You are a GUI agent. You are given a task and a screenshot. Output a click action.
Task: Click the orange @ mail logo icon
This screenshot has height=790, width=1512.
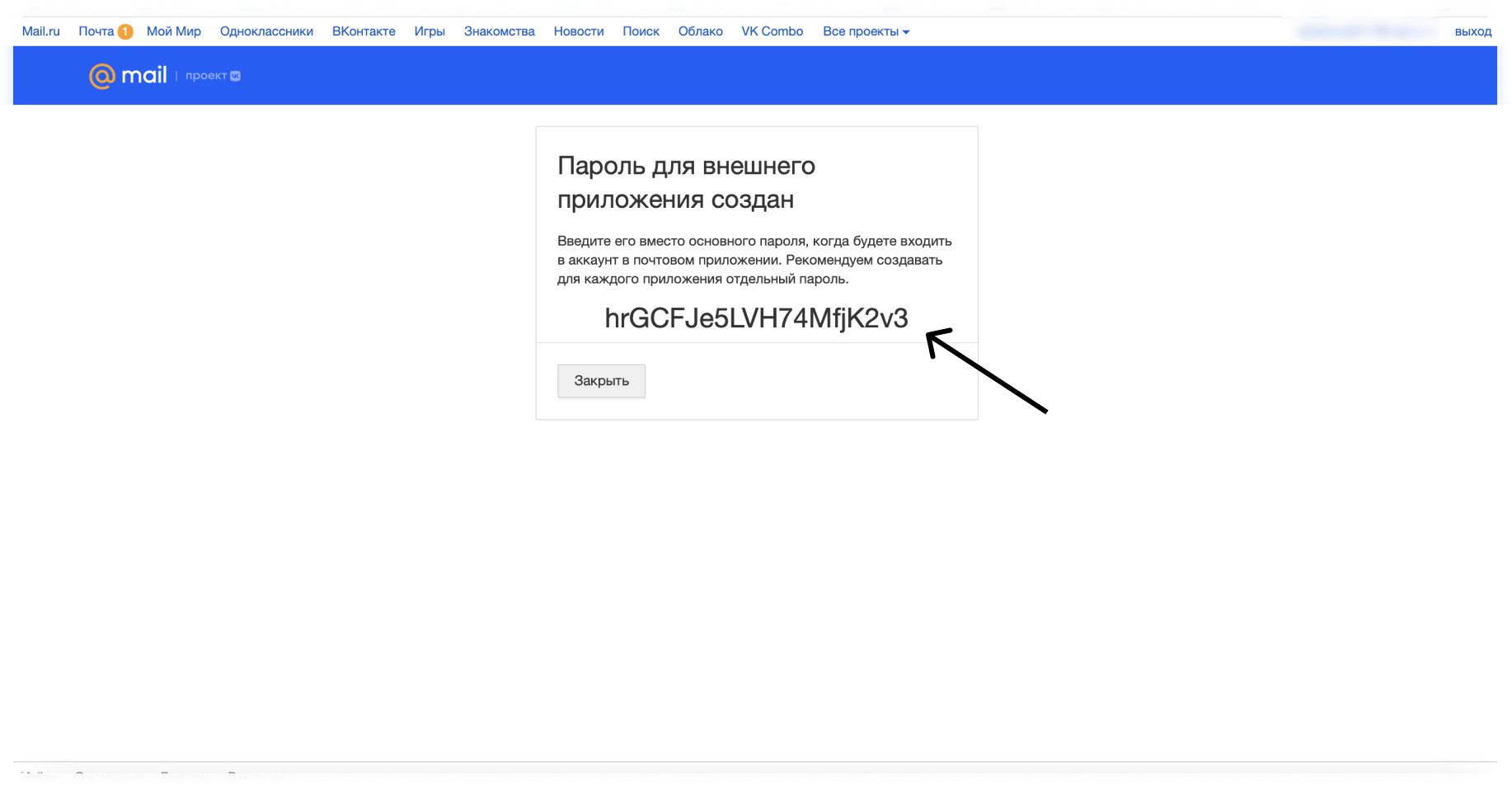(x=102, y=76)
